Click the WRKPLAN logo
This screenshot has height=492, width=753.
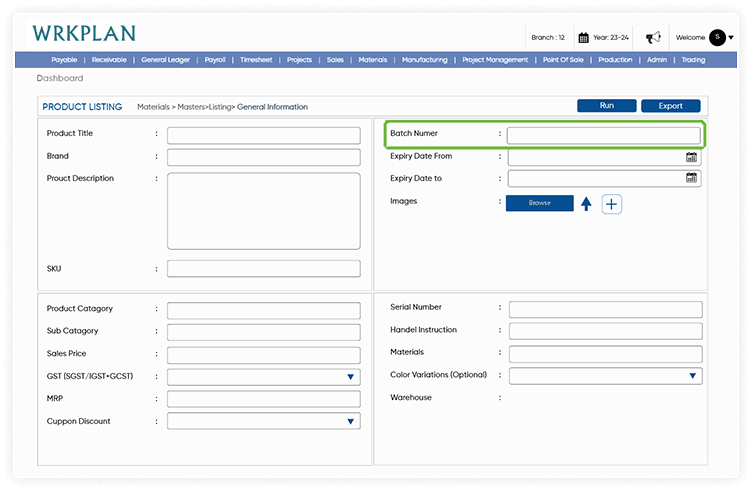[x=84, y=33]
